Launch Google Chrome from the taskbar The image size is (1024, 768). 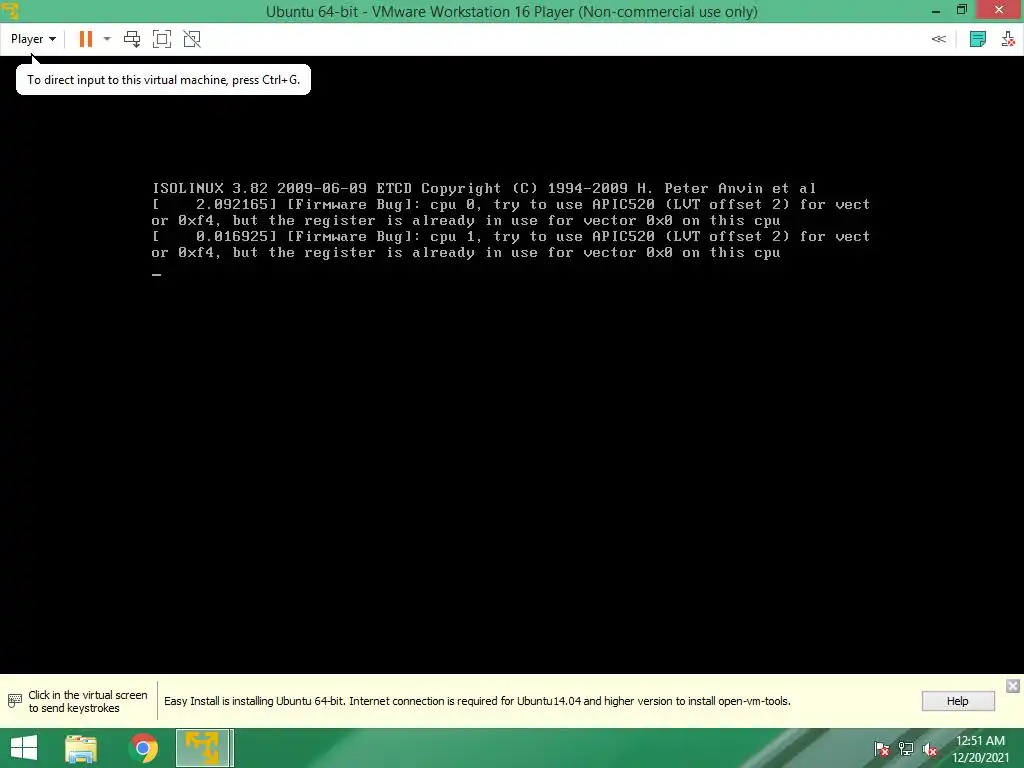pyautogui.click(x=144, y=748)
